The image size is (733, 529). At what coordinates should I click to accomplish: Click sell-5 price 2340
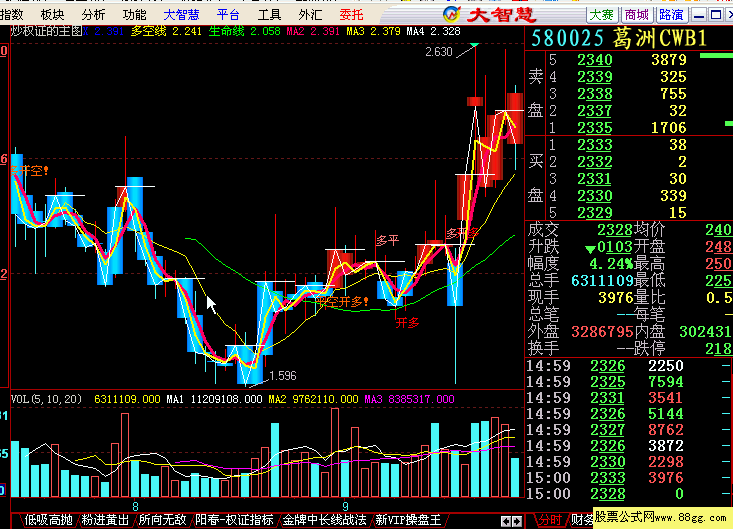click(595, 60)
